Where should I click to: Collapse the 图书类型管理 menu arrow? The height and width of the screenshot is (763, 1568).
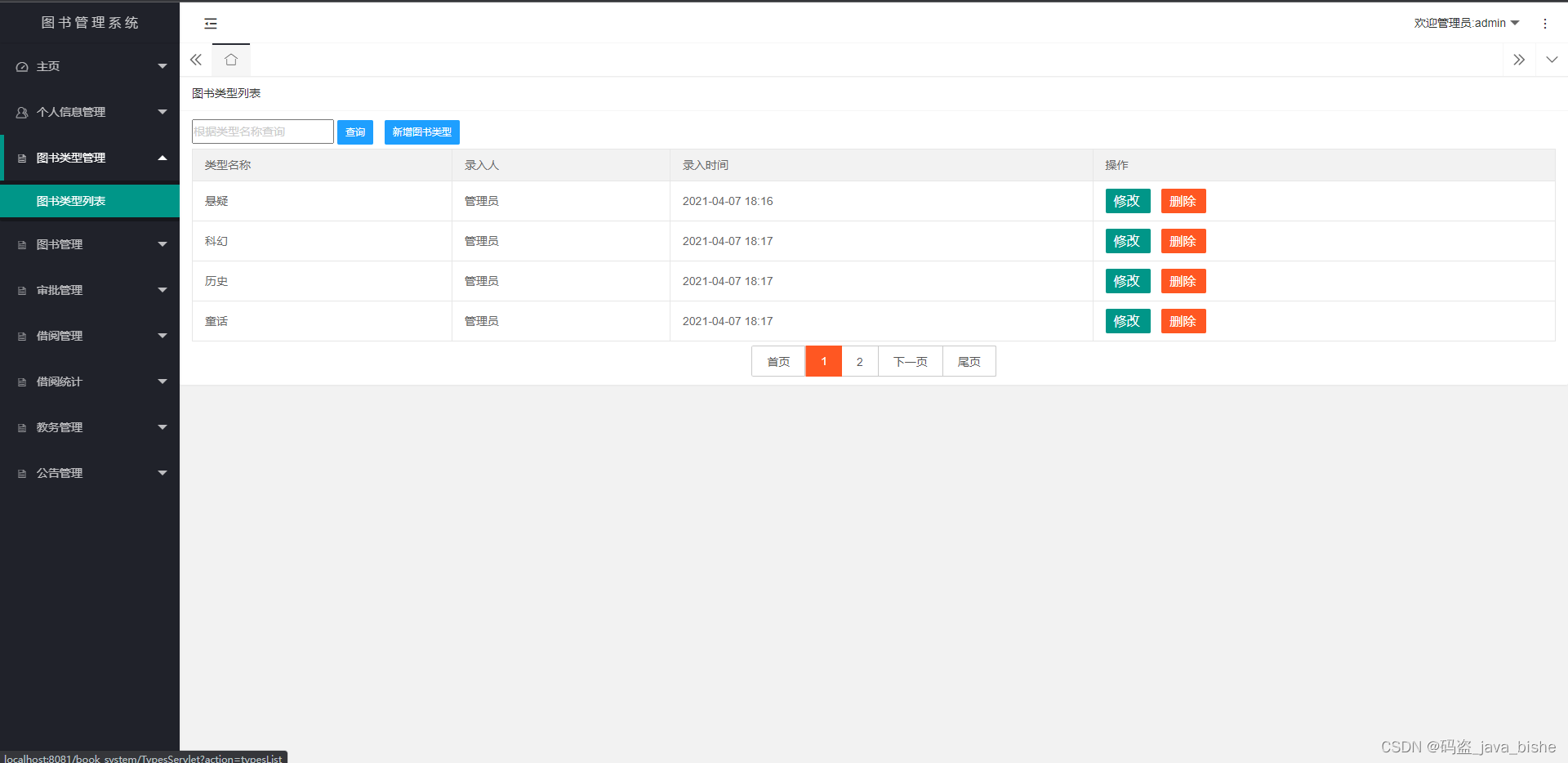click(163, 158)
